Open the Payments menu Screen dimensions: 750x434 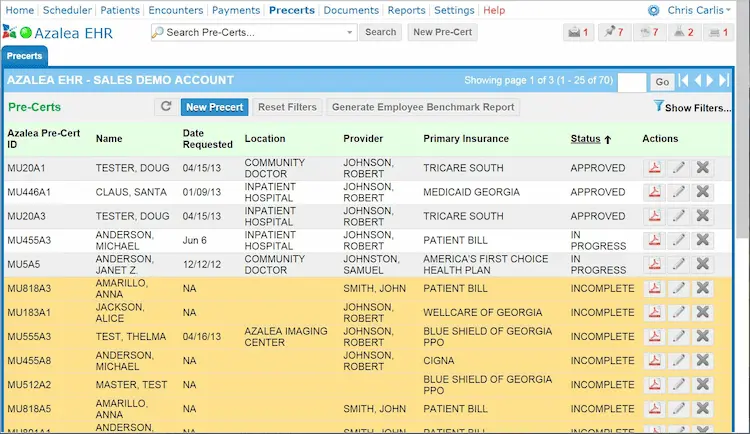[x=236, y=10]
